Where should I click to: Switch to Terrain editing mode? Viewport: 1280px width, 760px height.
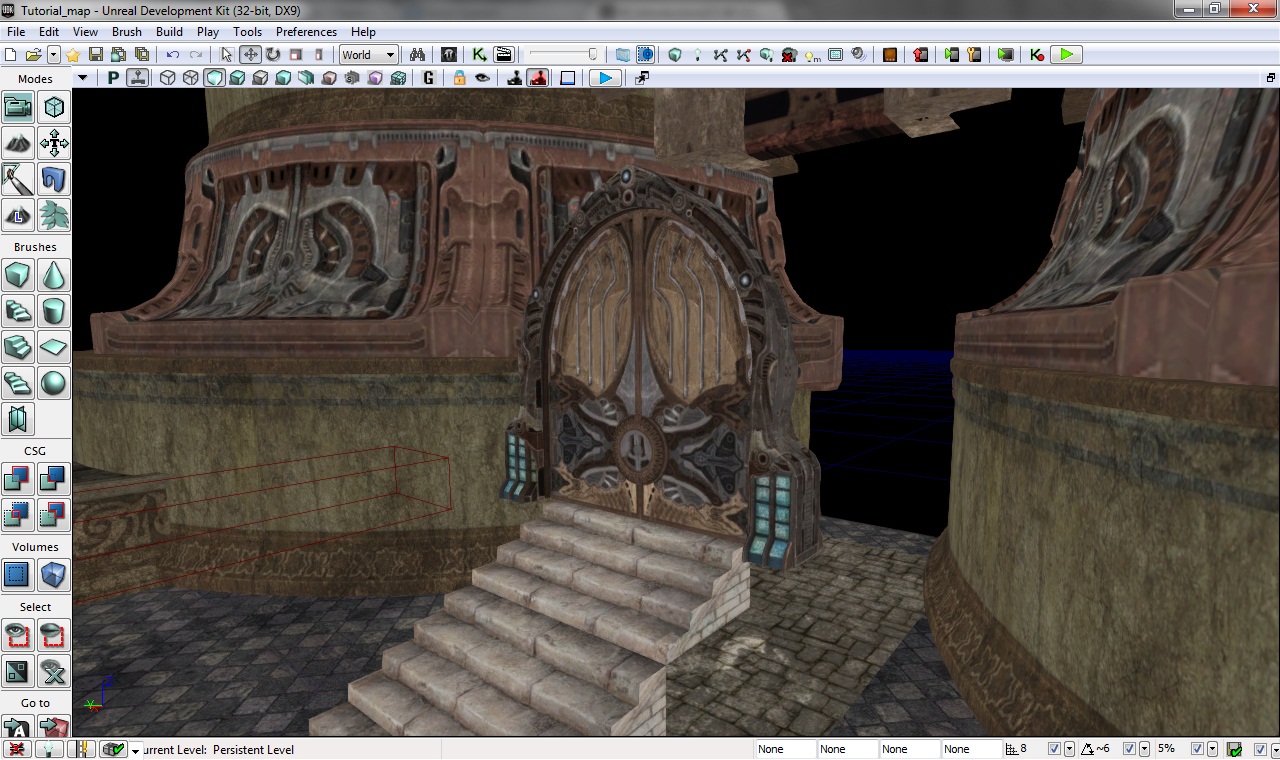(x=18, y=143)
